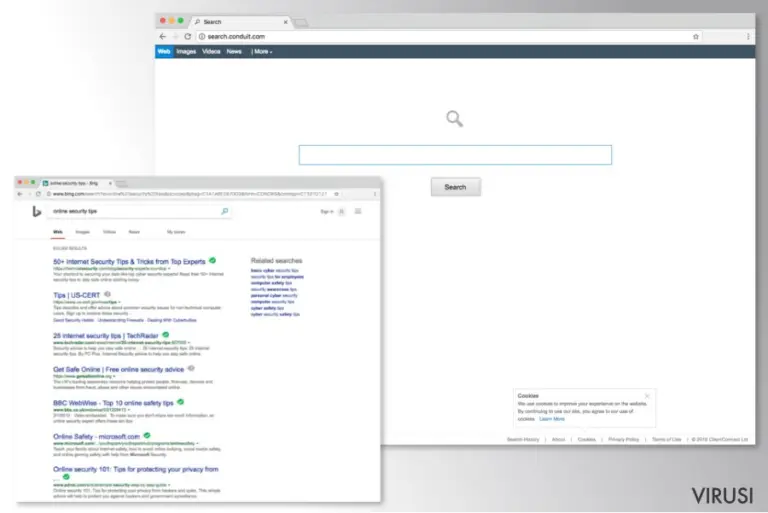The image size is (768, 513).
Task: Switch to Videos tab on Bing
Action: coord(109,232)
